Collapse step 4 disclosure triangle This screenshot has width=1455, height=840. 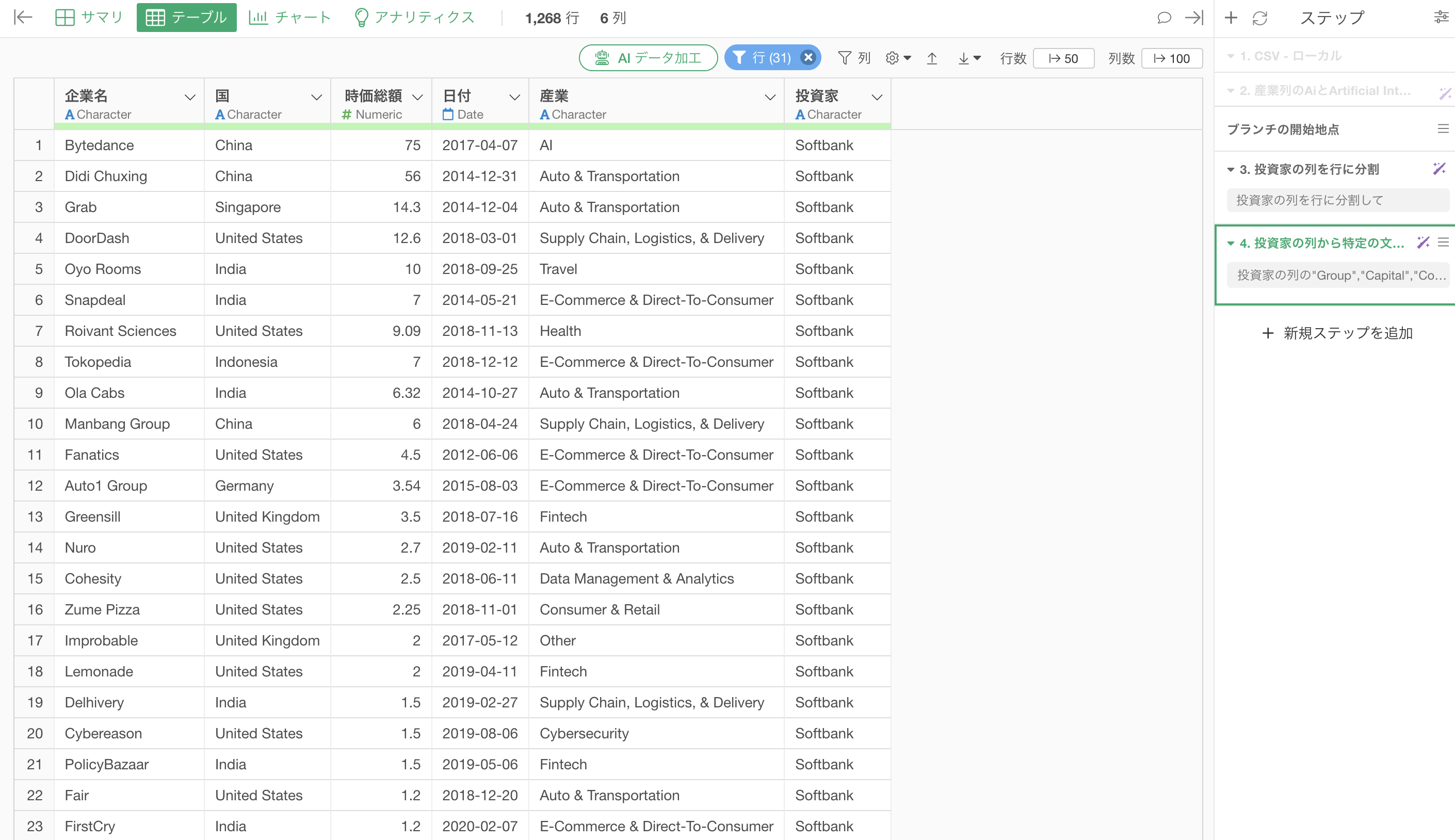coord(1231,244)
